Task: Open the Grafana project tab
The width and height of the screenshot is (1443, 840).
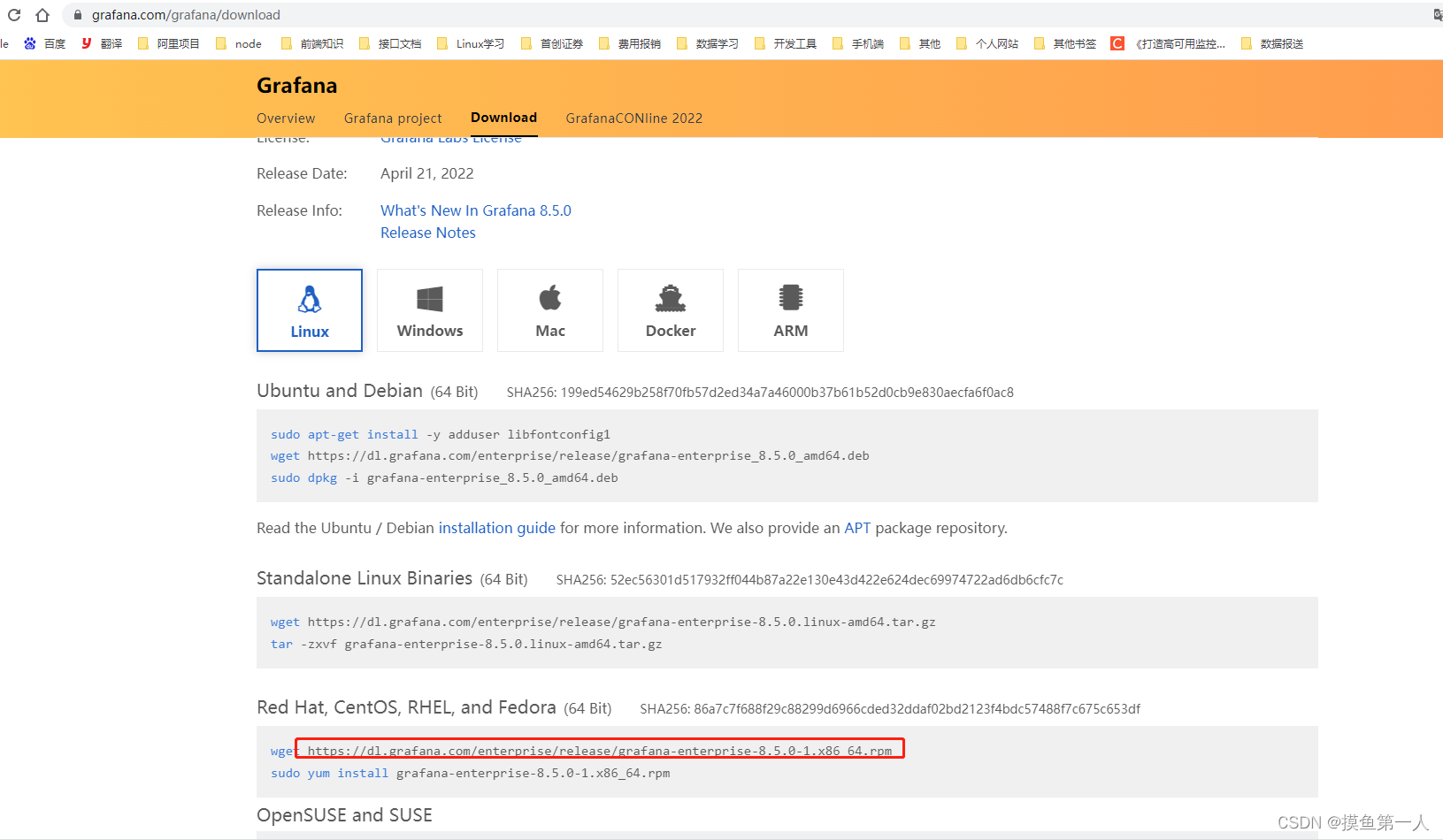Action: [x=393, y=118]
